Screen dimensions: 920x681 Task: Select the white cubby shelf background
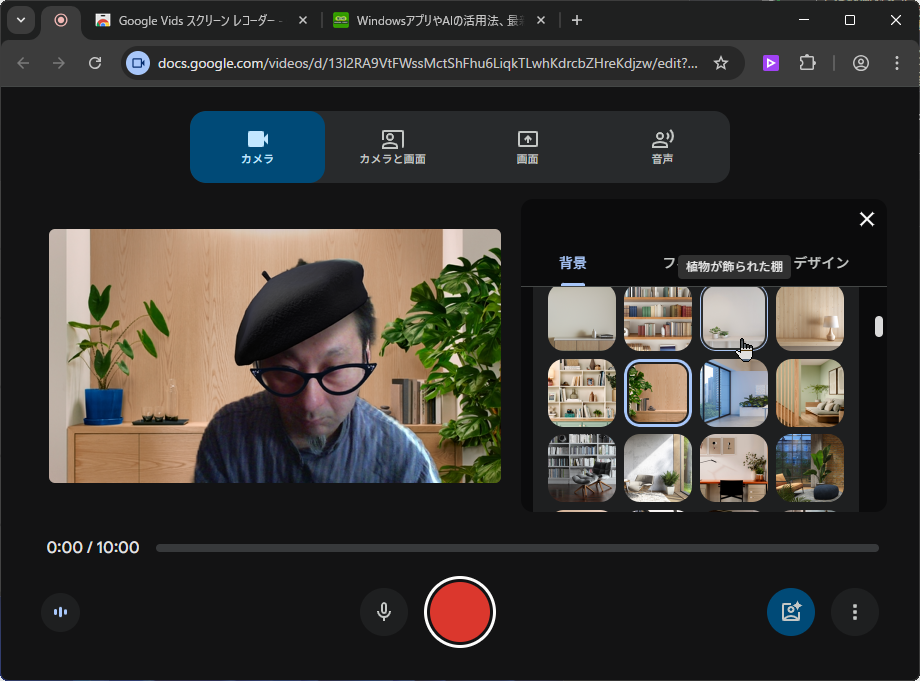click(x=582, y=392)
